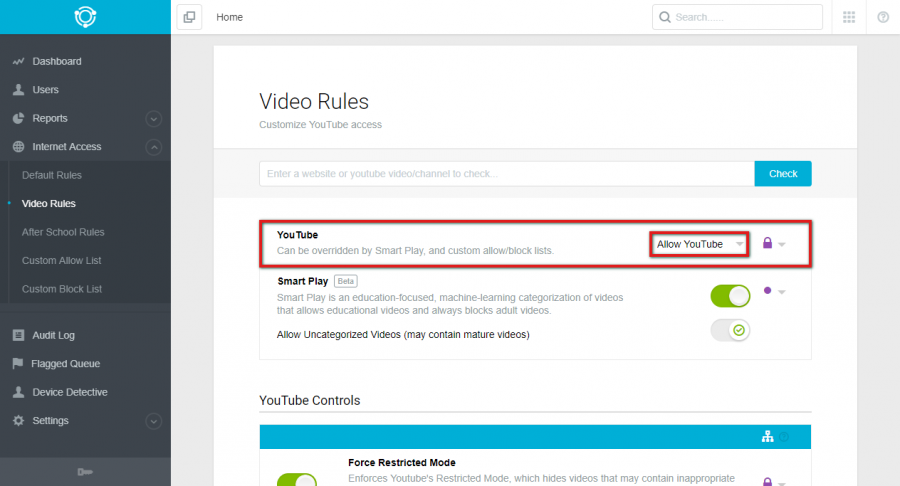Click the top Search field
Image resolution: width=900 pixels, height=486 pixels.
(x=738, y=17)
